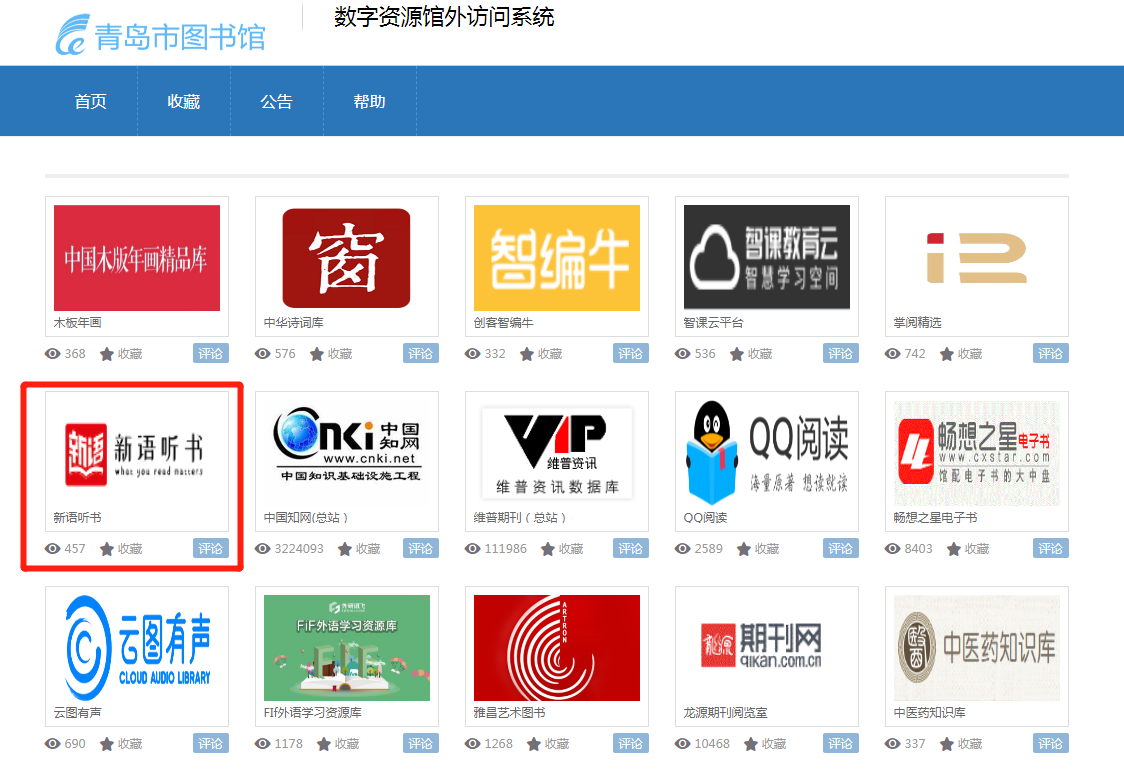Screen dimensions: 1124x779
Task: Comment on 龙源期刊阅览室 via 评论
Action: (x=841, y=743)
